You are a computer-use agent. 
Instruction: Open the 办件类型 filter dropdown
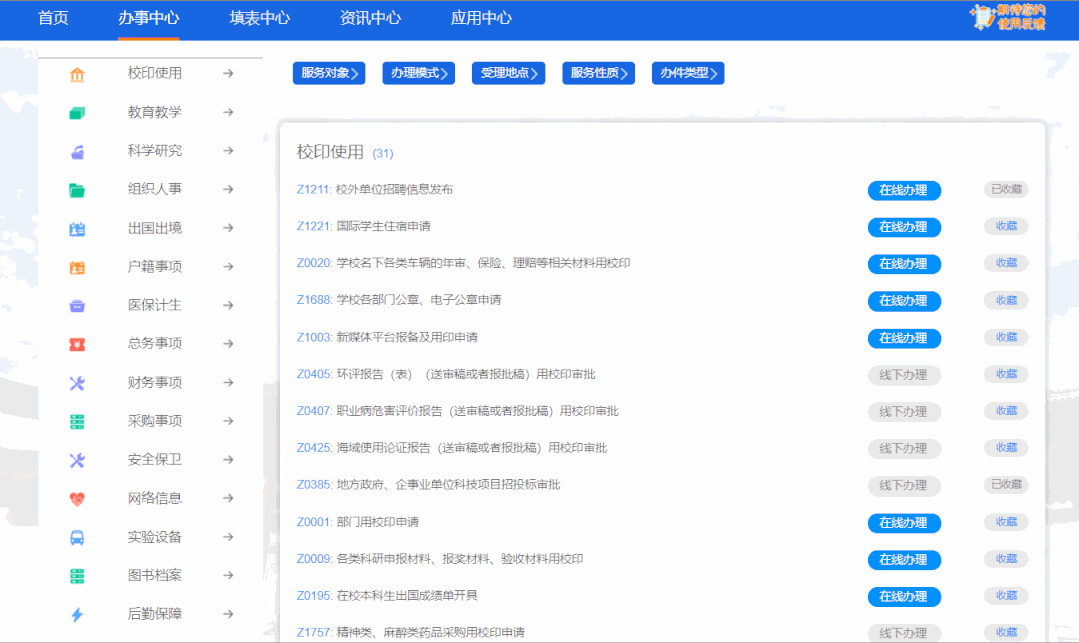click(x=687, y=73)
